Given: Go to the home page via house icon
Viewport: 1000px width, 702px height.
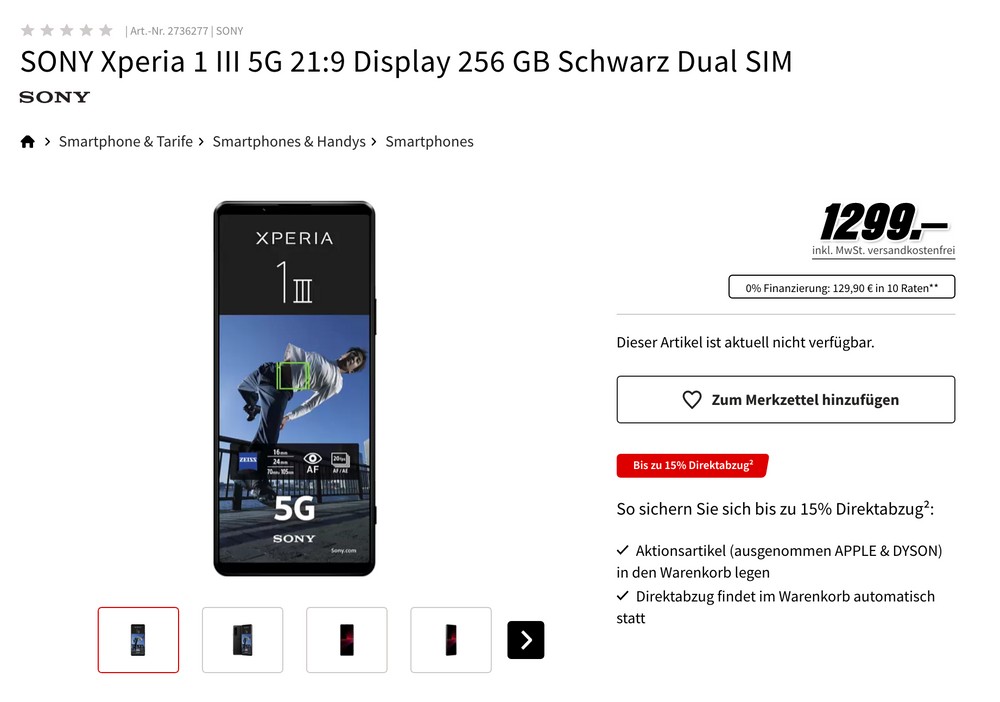Looking at the screenshot, I should [27, 142].
